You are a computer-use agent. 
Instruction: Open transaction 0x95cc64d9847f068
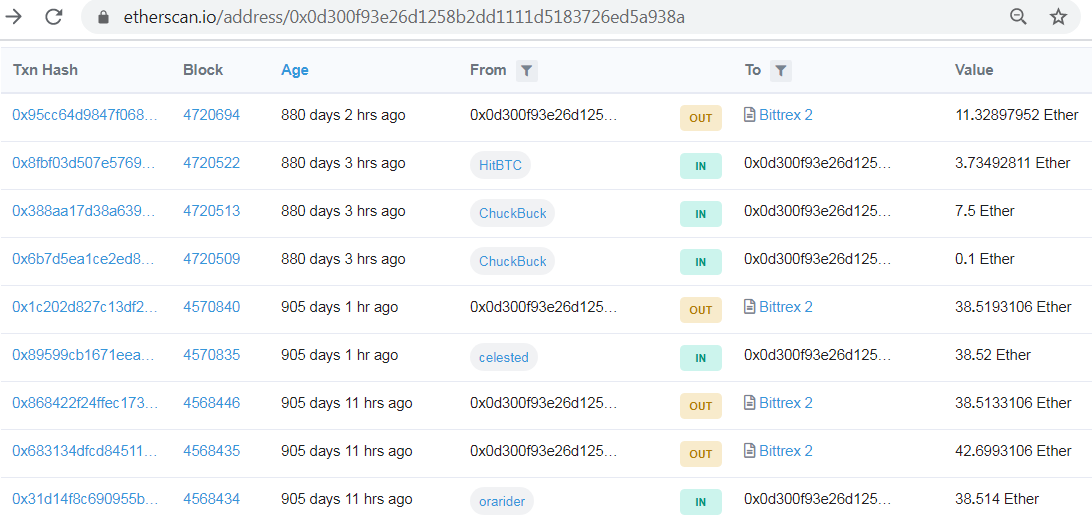click(x=85, y=115)
